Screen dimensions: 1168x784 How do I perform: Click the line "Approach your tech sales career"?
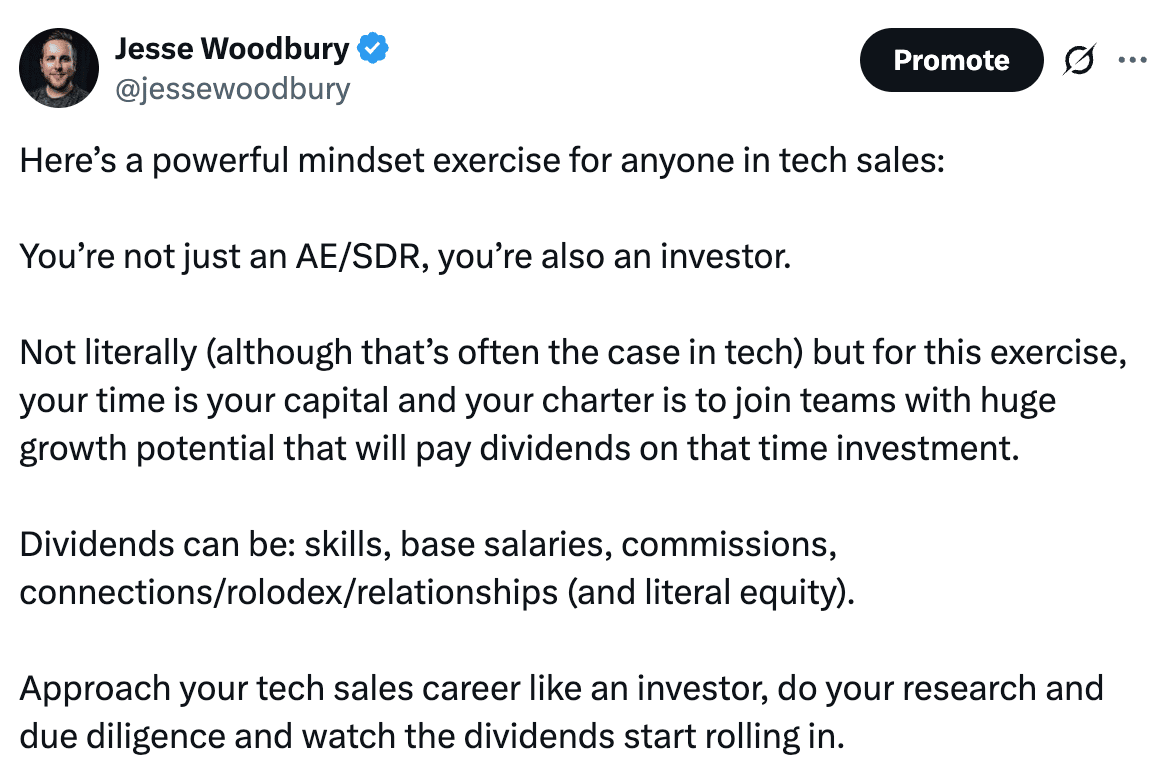point(562,689)
